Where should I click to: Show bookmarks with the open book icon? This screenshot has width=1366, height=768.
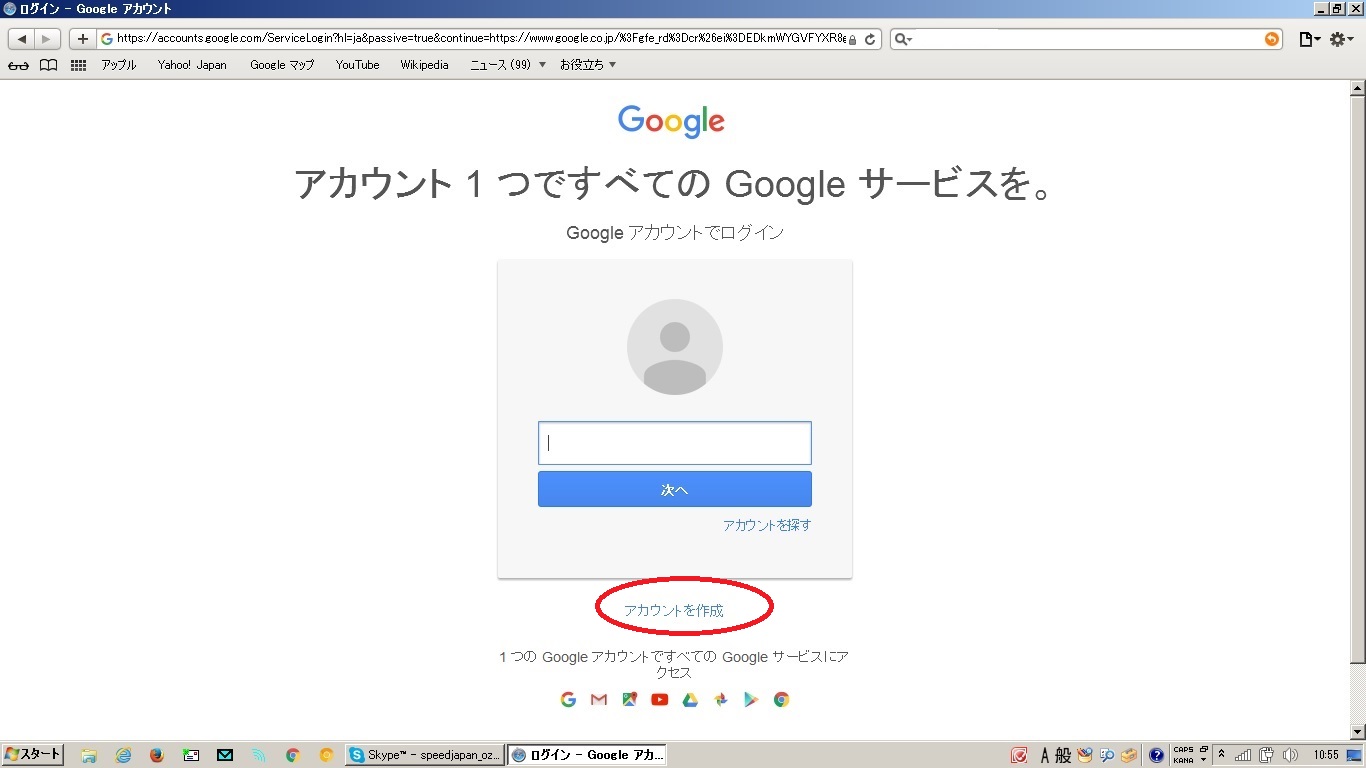click(48, 65)
